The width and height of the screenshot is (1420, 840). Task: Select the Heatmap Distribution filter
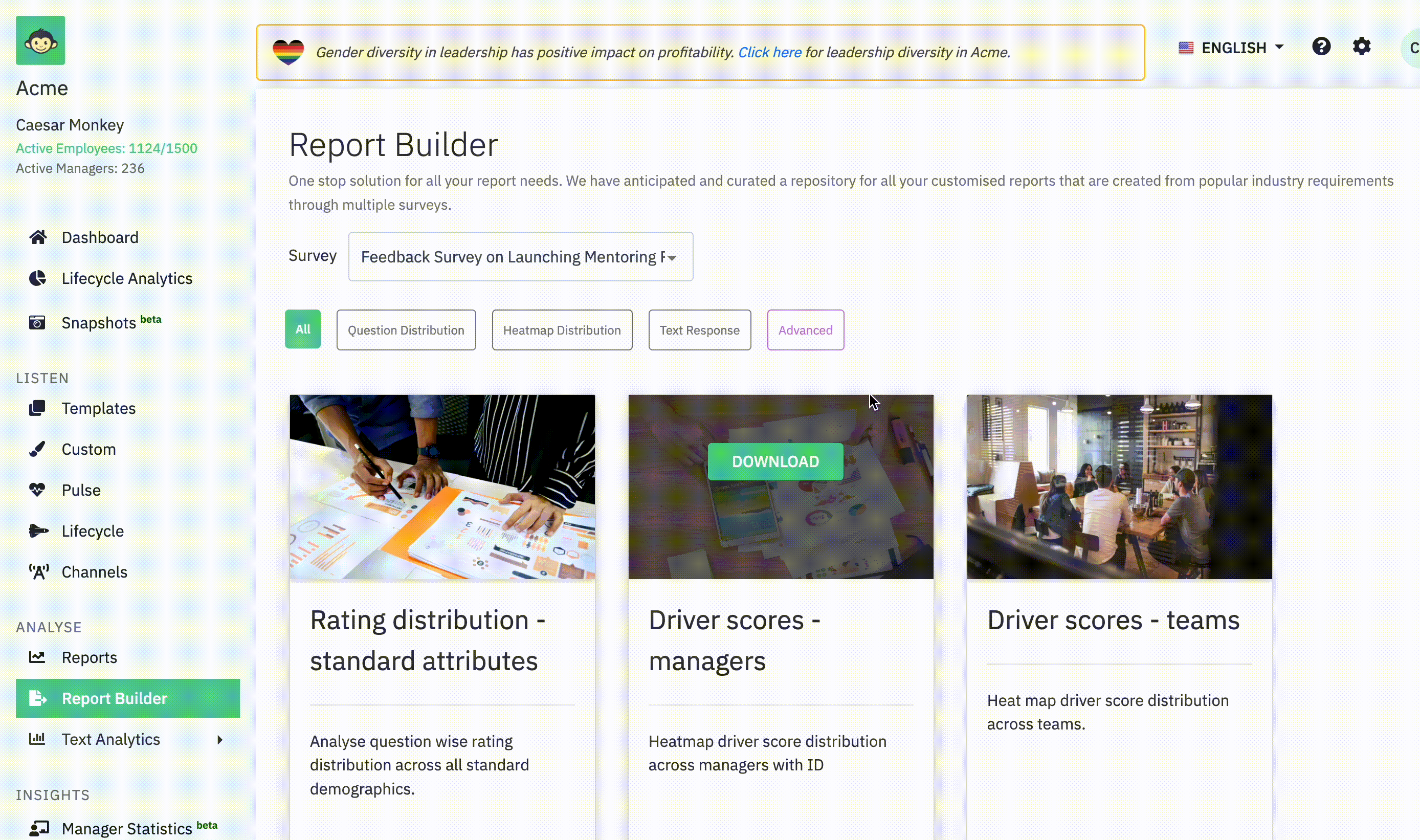coord(562,330)
